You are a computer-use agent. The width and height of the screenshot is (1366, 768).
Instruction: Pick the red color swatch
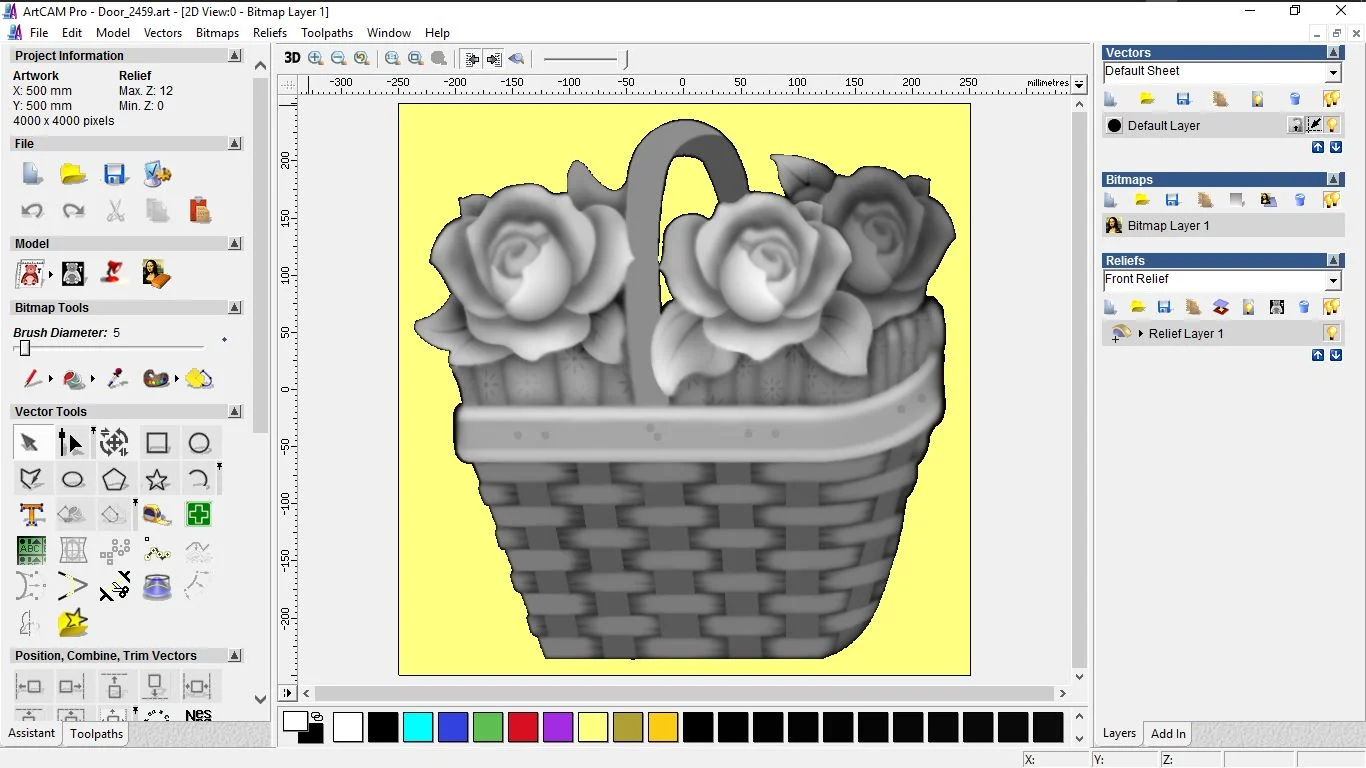[x=523, y=727]
